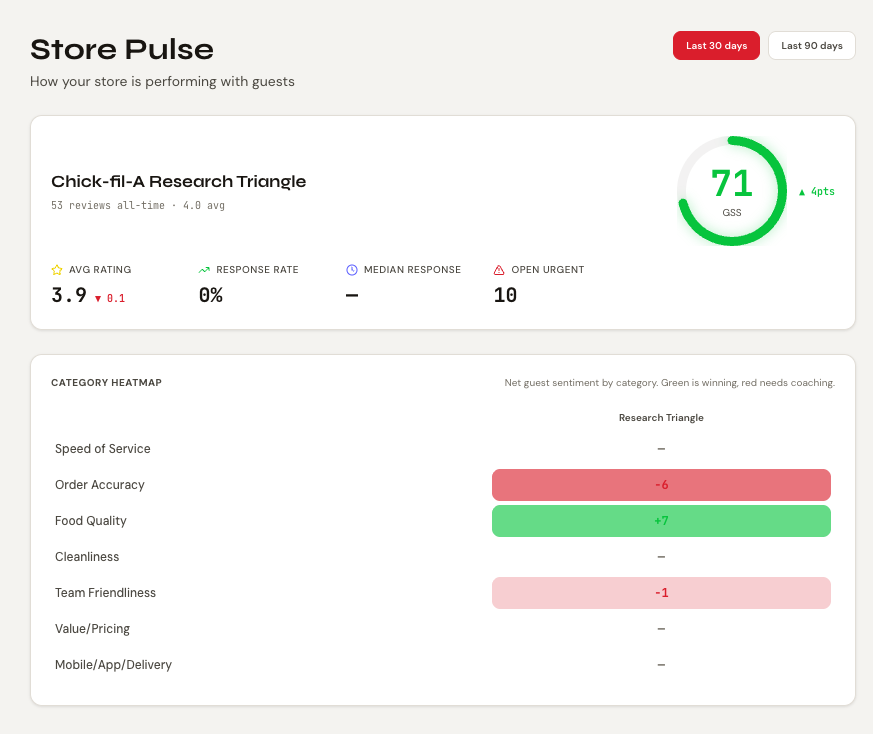Click the dash under Median Response
The width and height of the screenshot is (873, 734).
coord(352,295)
